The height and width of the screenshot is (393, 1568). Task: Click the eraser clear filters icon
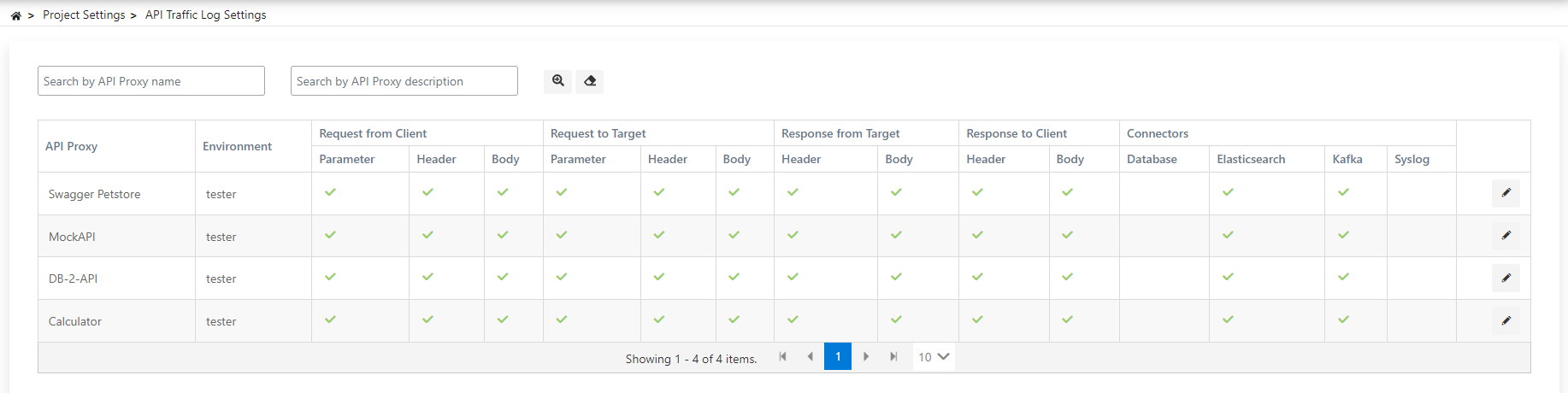coord(590,81)
